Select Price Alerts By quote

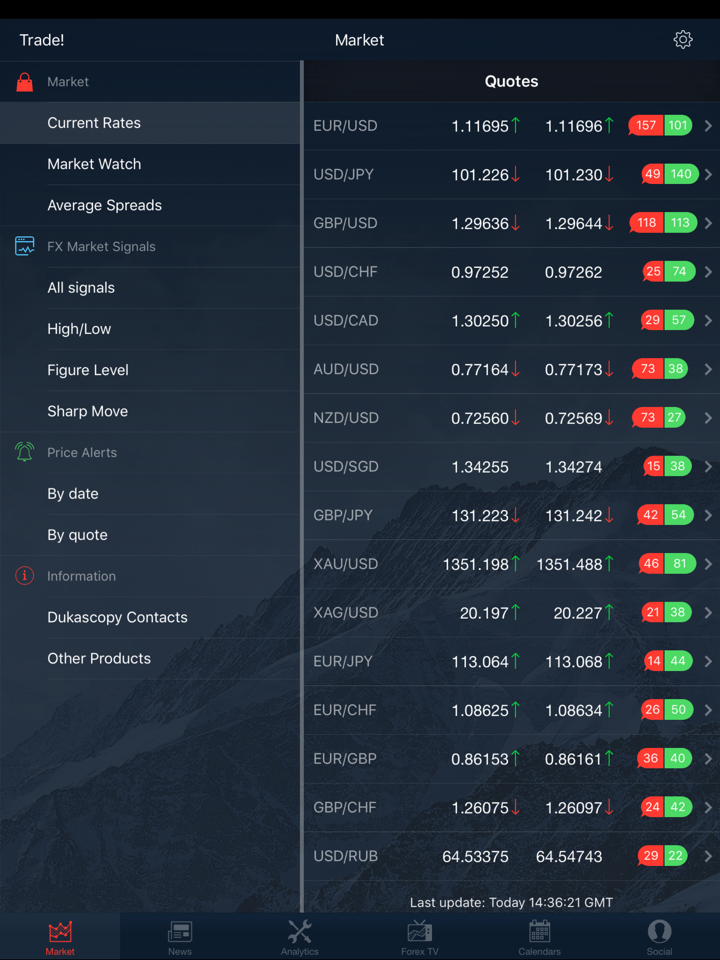pos(77,535)
